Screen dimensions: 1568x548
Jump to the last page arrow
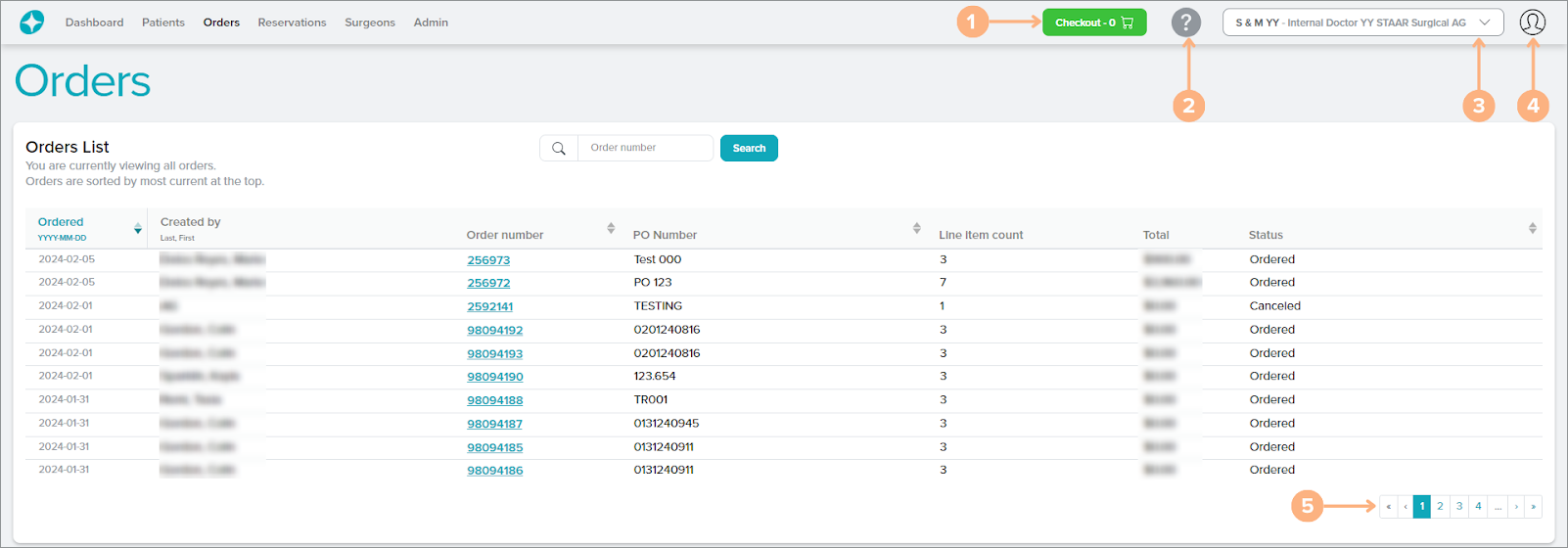(x=1533, y=507)
